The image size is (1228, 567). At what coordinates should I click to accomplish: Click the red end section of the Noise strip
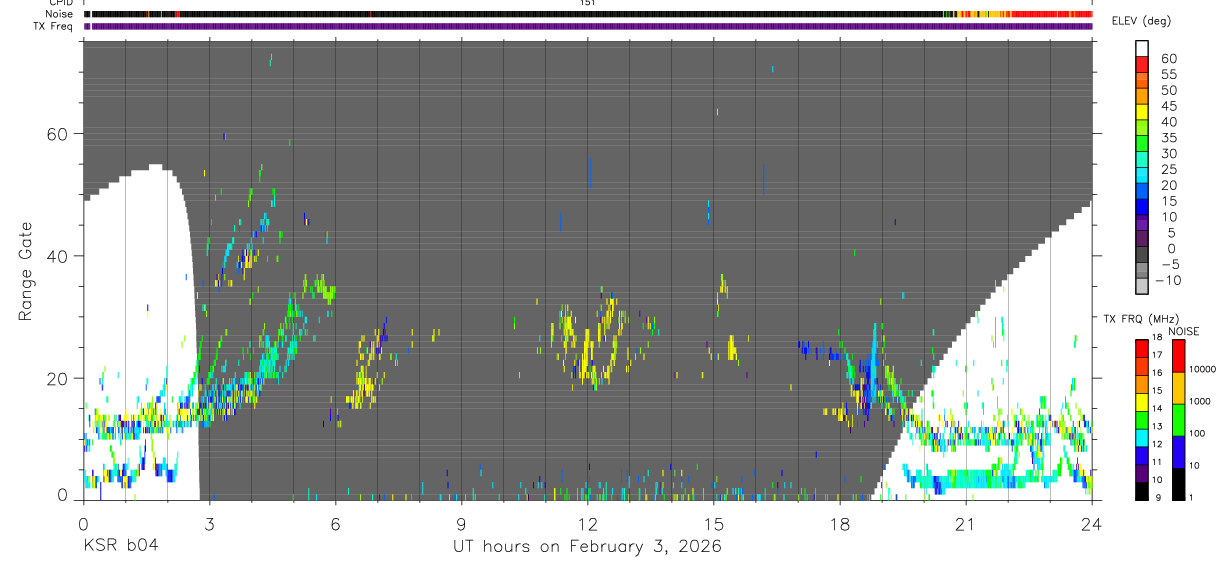[x=1052, y=14]
